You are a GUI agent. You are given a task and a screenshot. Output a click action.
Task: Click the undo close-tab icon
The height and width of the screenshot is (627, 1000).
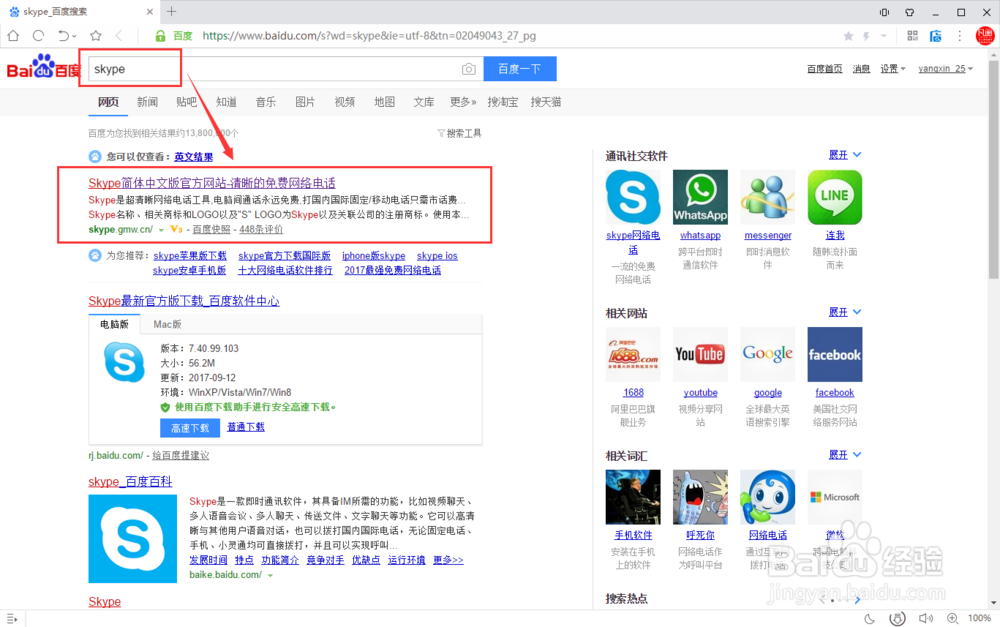64,36
